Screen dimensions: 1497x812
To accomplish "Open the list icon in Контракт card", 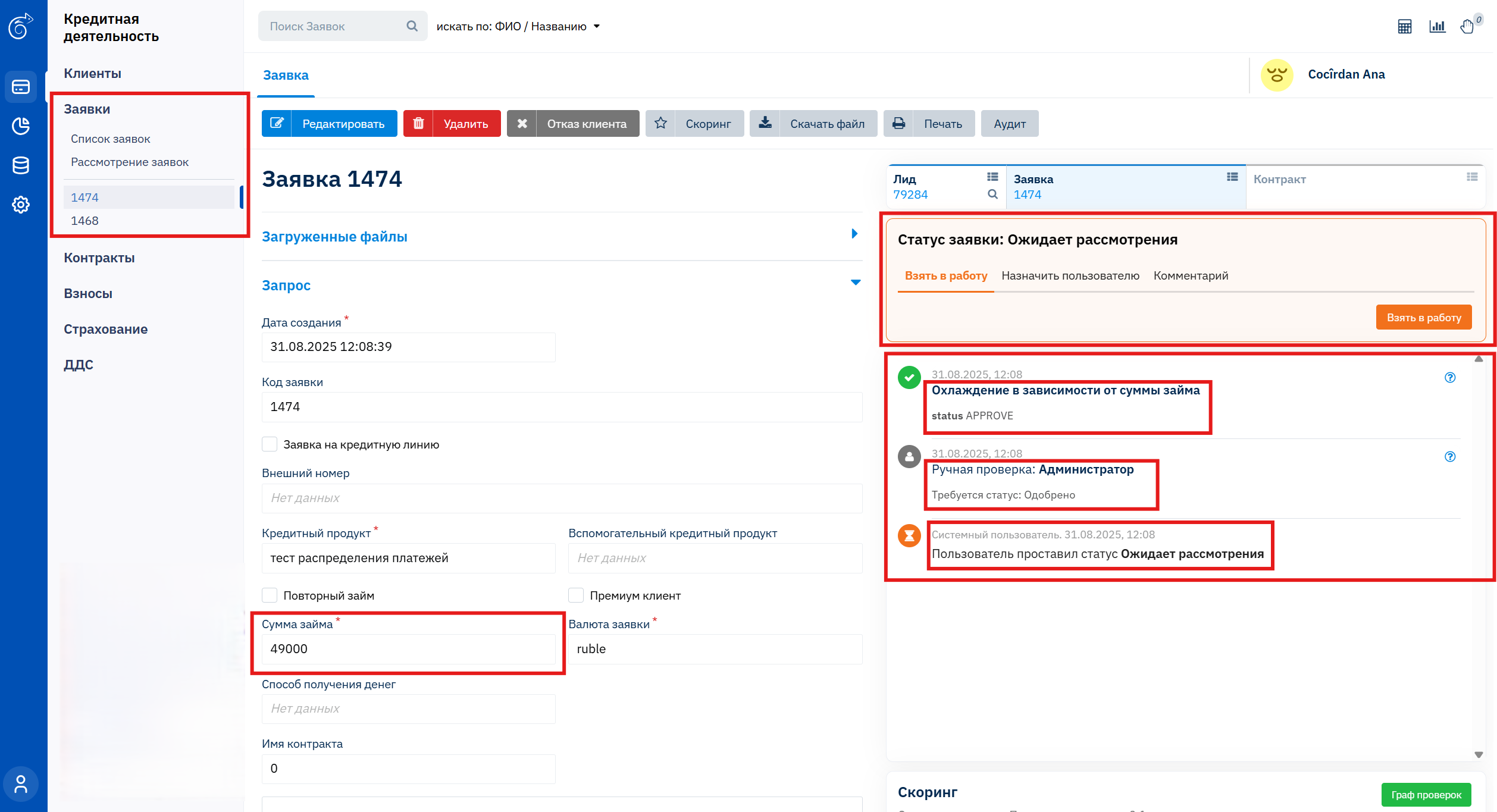I will tap(1472, 177).
